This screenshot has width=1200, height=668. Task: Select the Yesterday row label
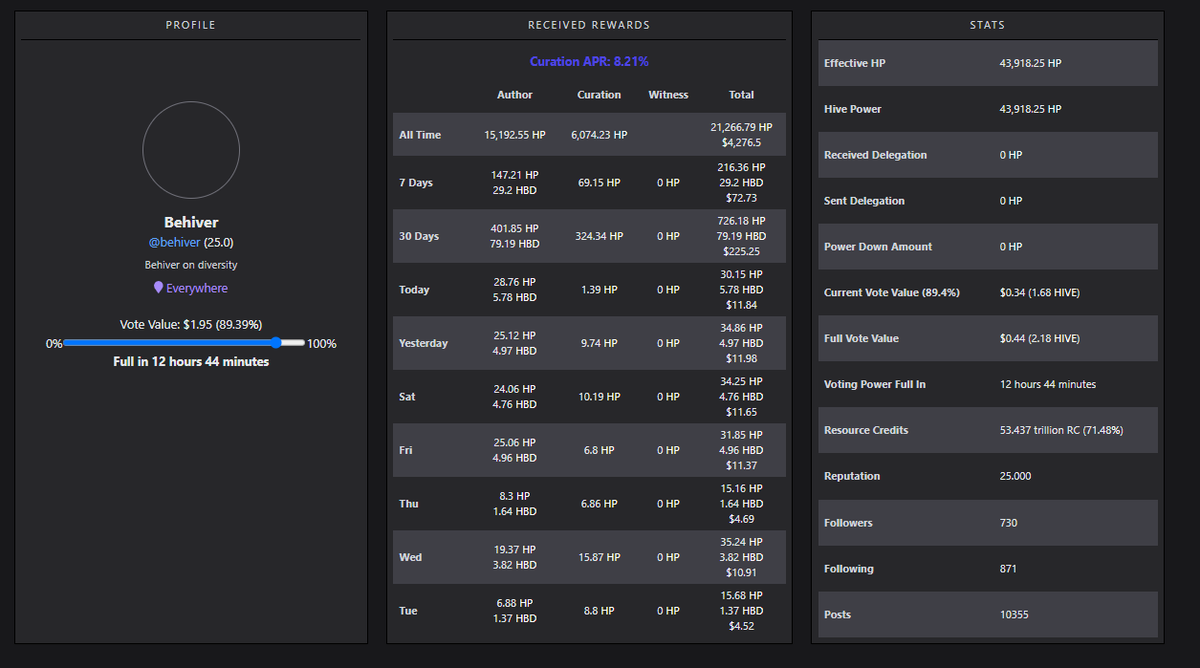[x=423, y=343]
